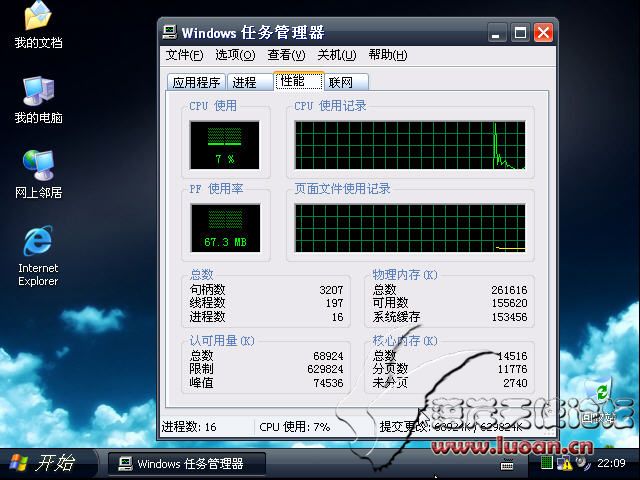Click status bar text CPU 使用: 7%
This screenshot has height=480, width=640.
coord(294,427)
